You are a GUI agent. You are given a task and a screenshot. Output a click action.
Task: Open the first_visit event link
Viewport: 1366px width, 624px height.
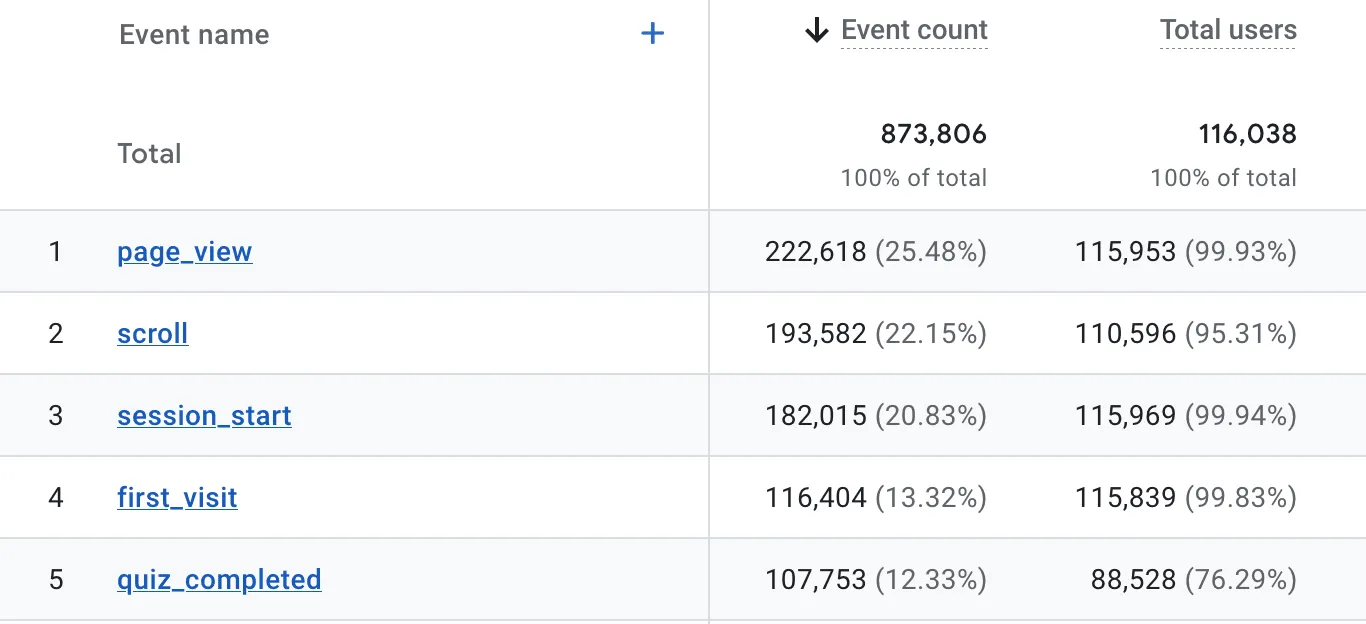pyautogui.click(x=177, y=498)
